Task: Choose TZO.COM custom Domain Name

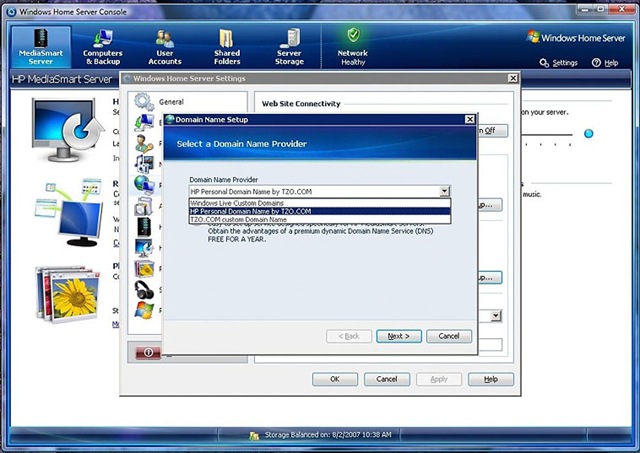Action: click(320, 220)
